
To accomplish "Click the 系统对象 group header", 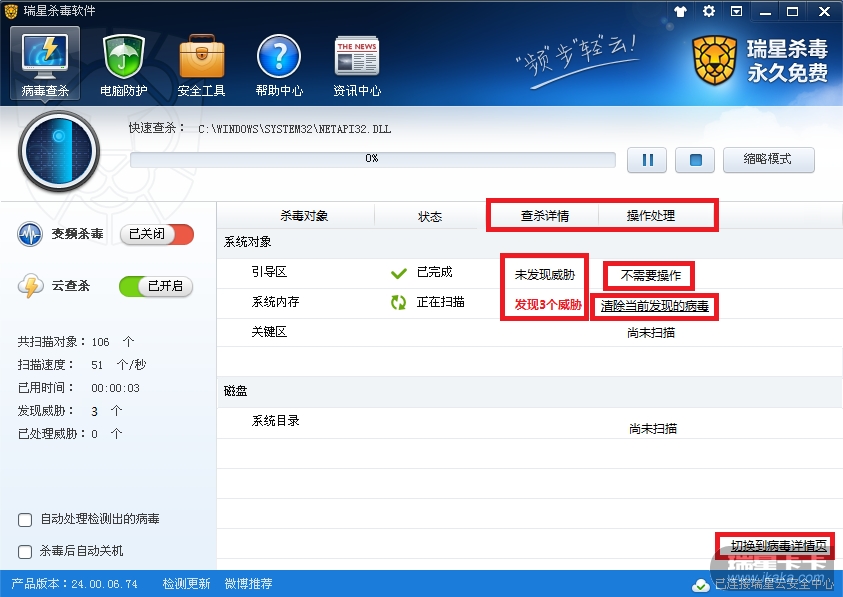I will click(x=247, y=242).
